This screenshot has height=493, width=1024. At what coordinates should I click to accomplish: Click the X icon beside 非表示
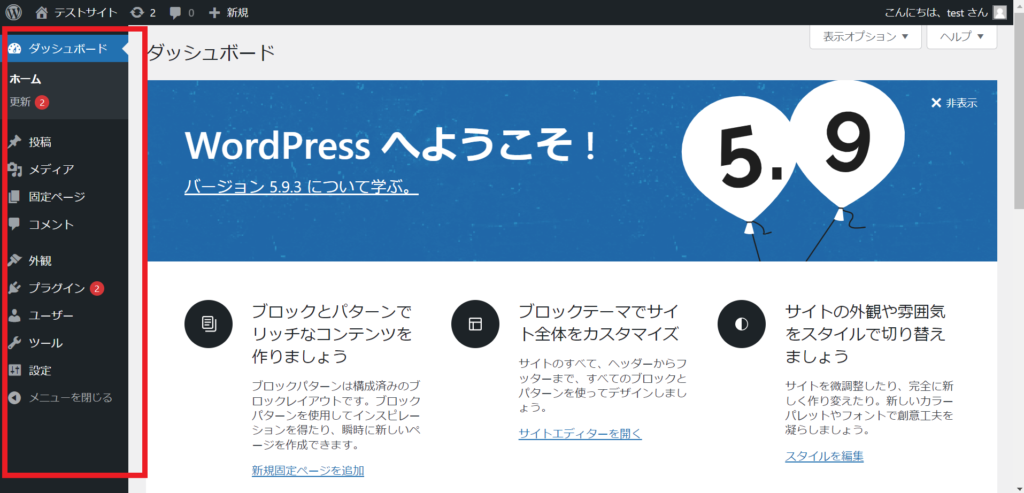coord(936,103)
